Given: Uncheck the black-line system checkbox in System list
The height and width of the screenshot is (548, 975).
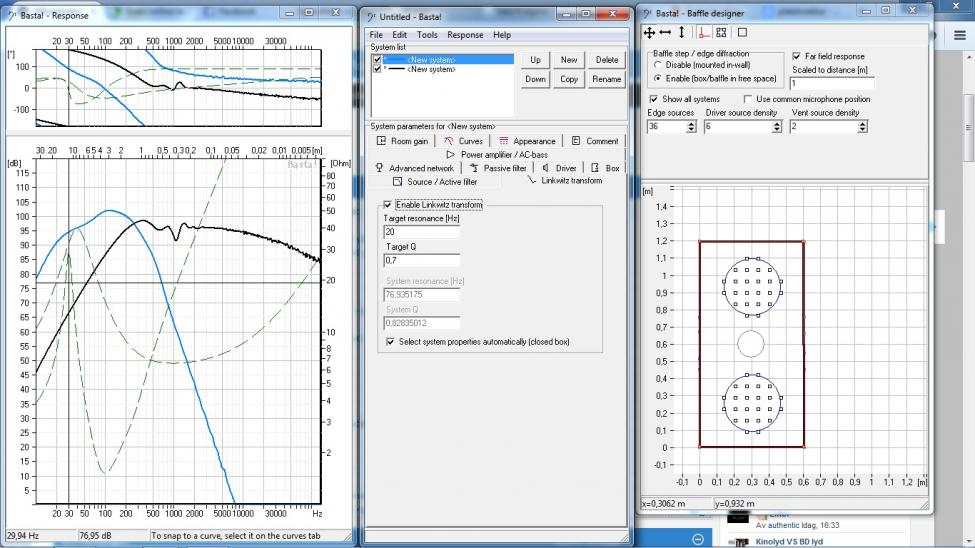Looking at the screenshot, I should tap(377, 69).
